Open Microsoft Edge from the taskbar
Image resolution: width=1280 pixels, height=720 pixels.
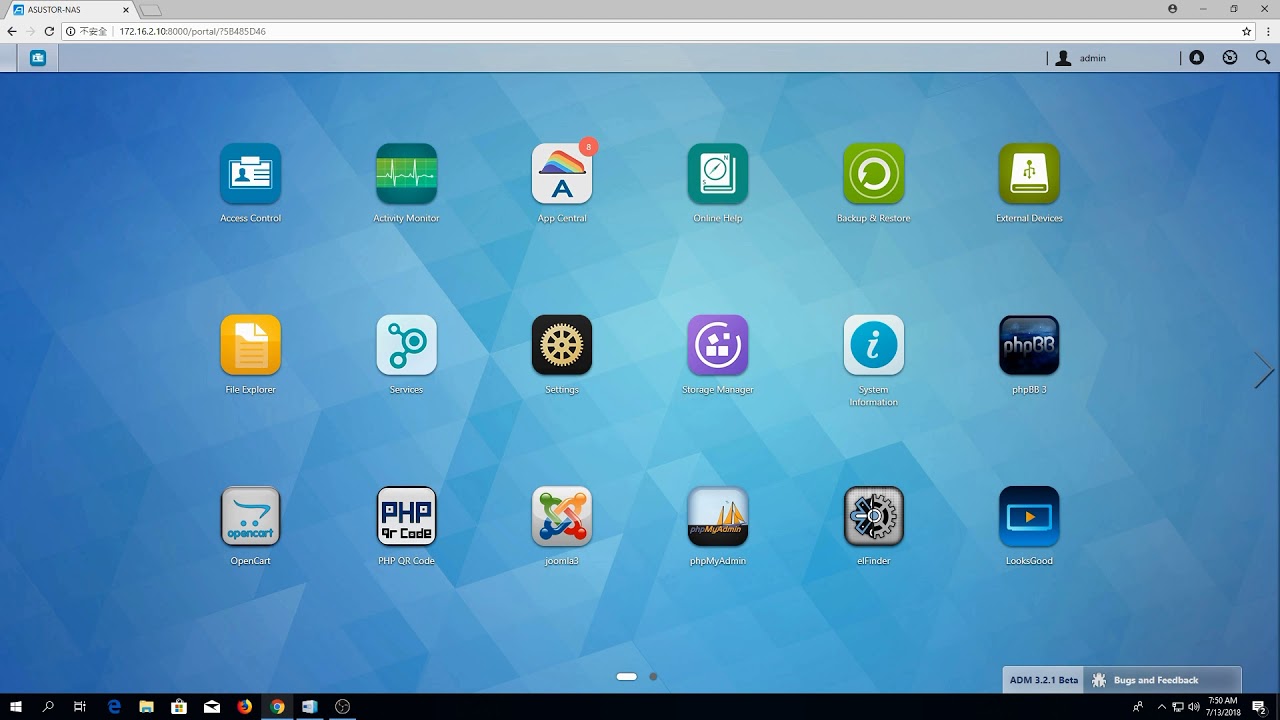(114, 706)
